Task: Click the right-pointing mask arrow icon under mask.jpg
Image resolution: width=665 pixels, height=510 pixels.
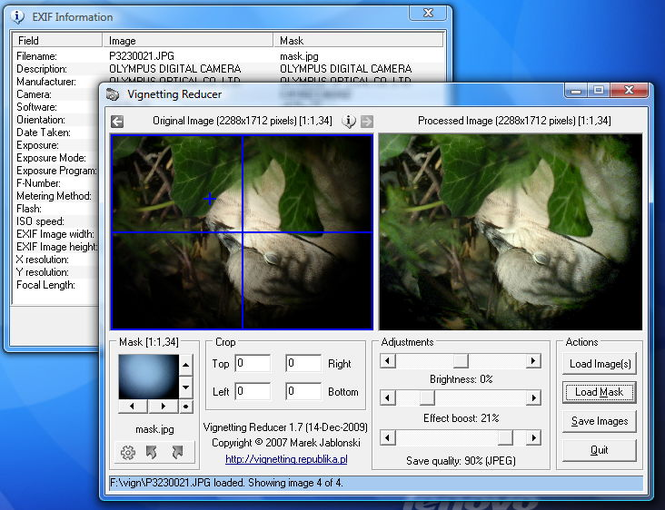Action: (177, 453)
